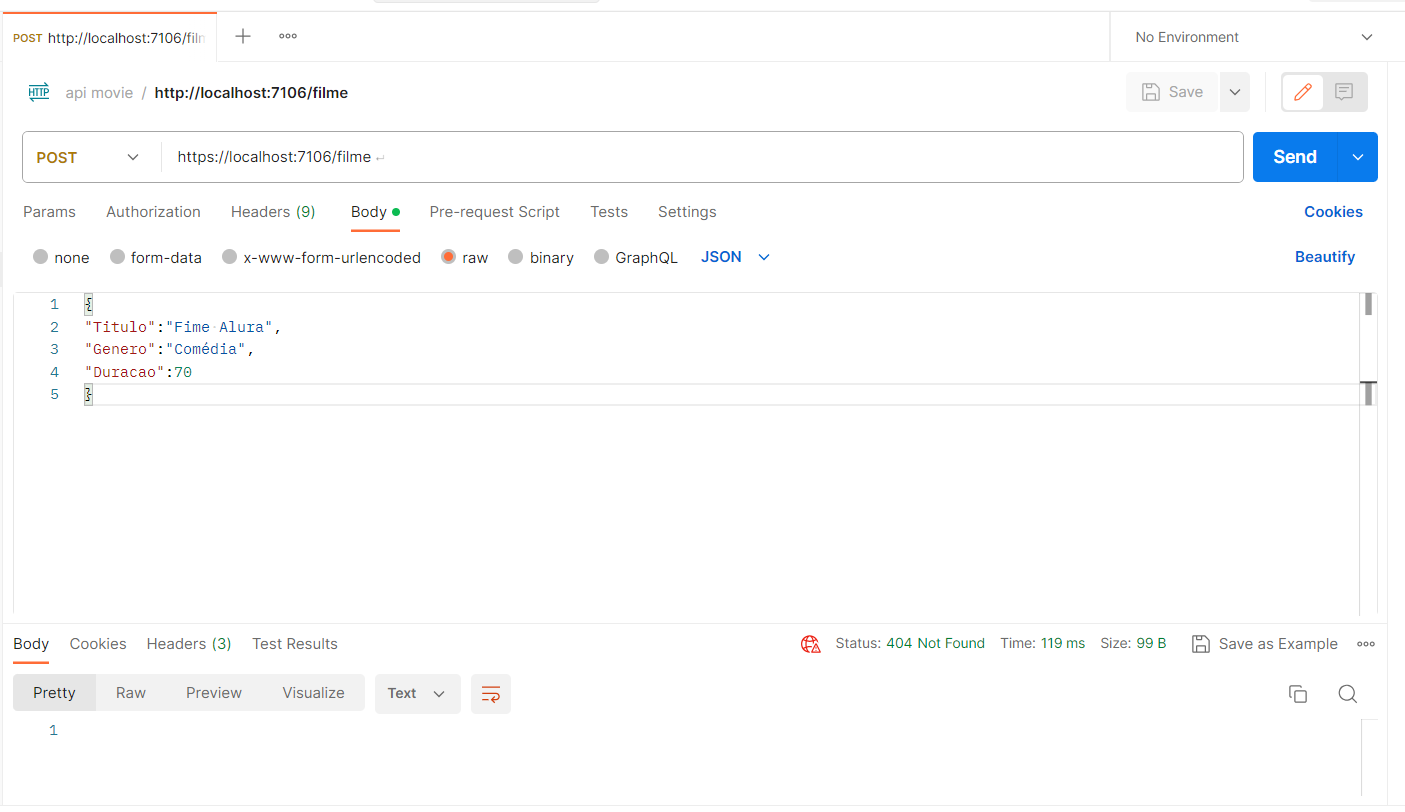Screen dimensions: 1405x812
Task: Open the Cookies link
Action: click(1333, 212)
